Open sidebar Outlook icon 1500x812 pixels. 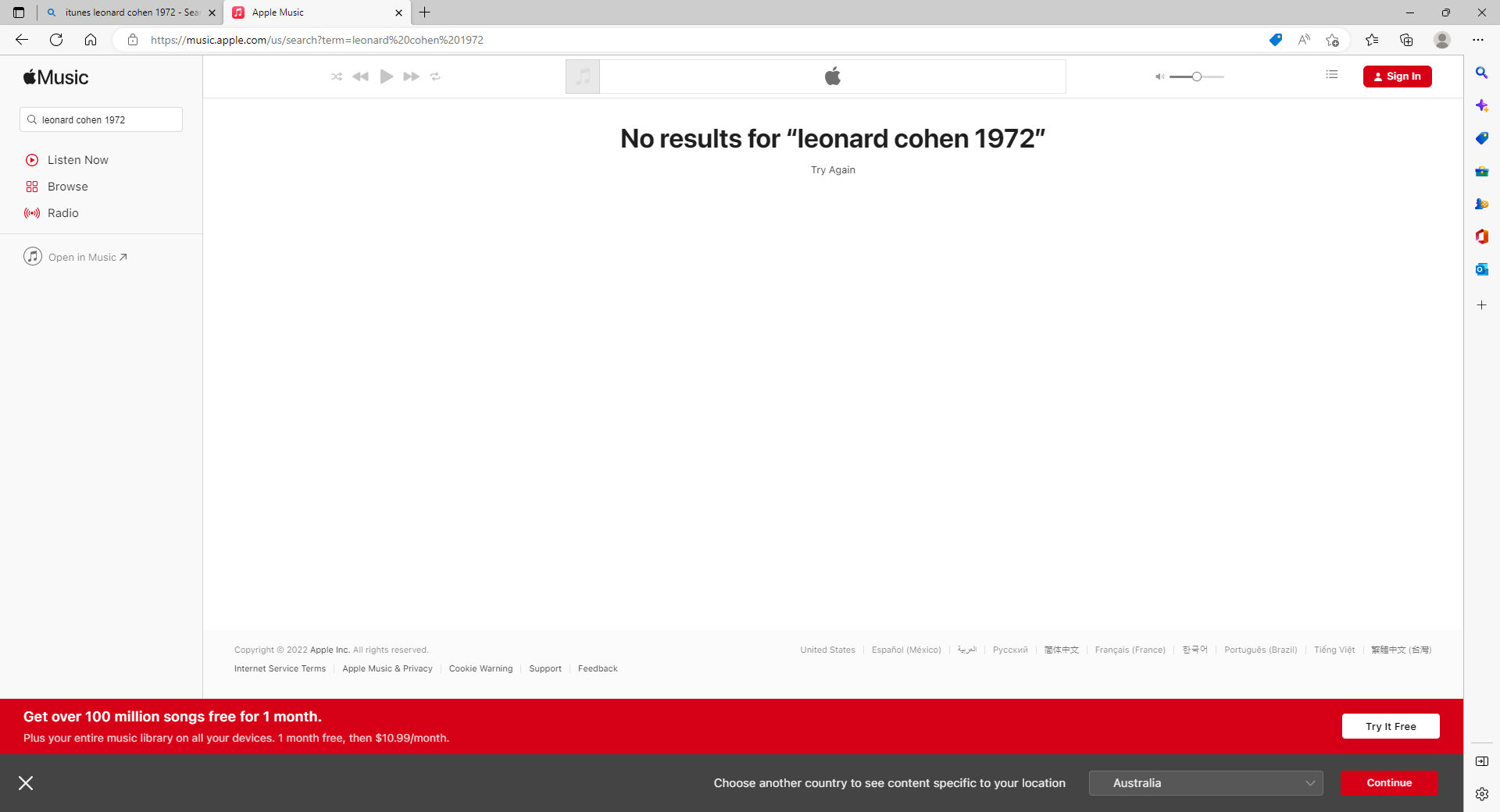click(x=1481, y=269)
